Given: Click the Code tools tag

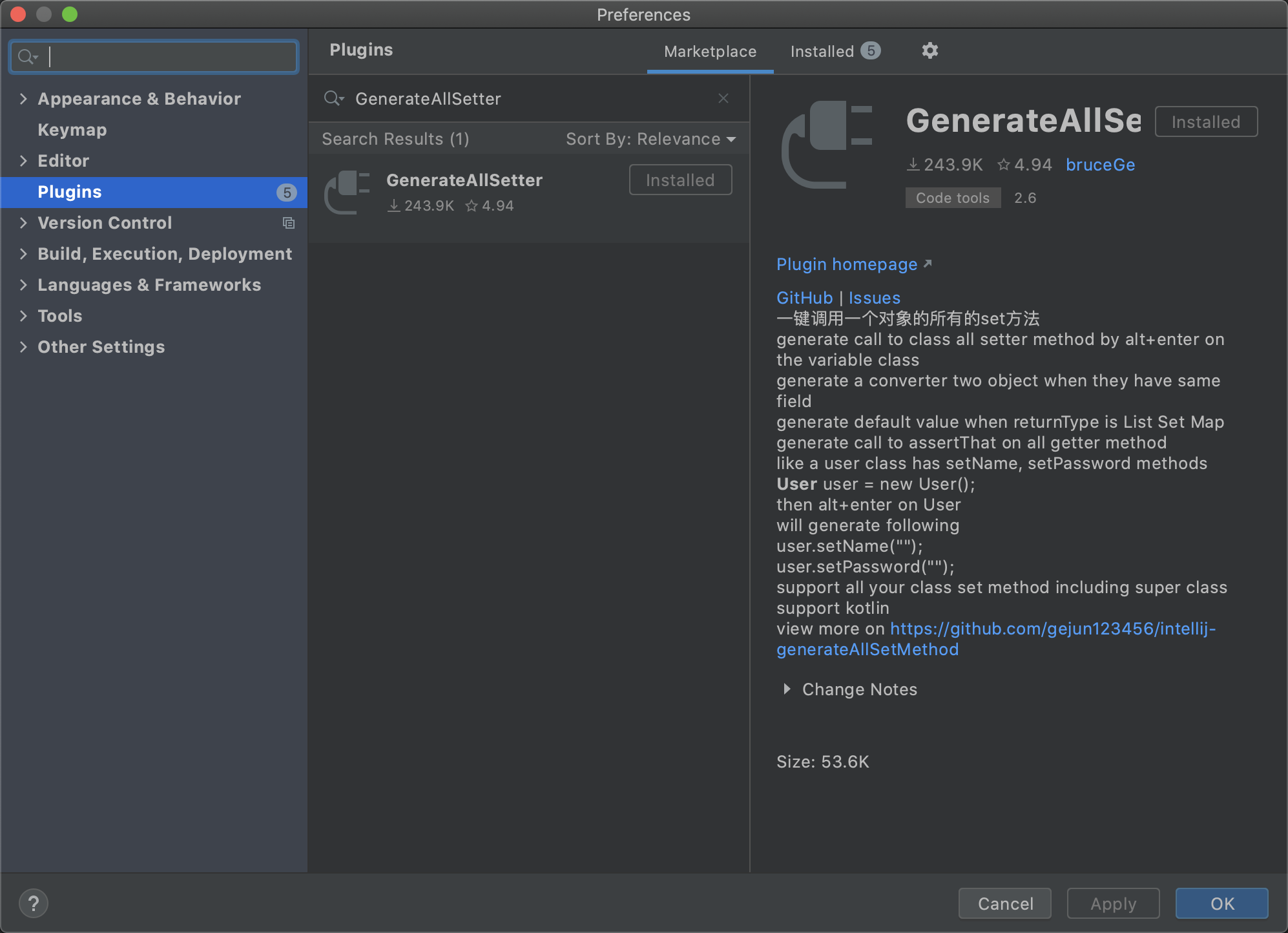Looking at the screenshot, I should (953, 198).
